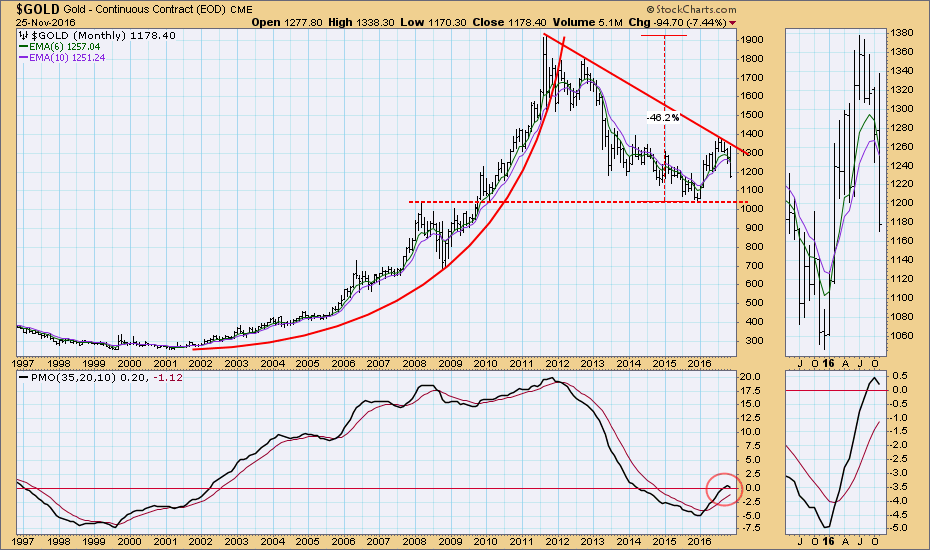This screenshot has width=930, height=550.
Task: Click the 'EMA(10) 1251.24' legend text
Action: [x=67, y=58]
